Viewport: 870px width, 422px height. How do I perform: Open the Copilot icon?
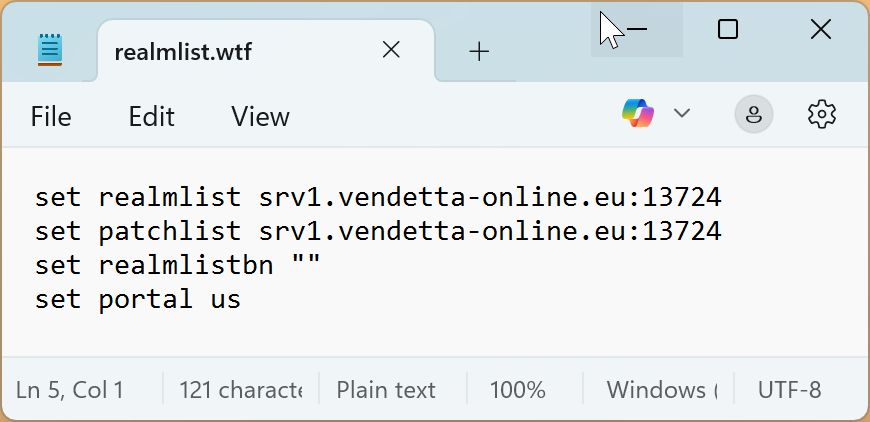pyautogui.click(x=638, y=114)
